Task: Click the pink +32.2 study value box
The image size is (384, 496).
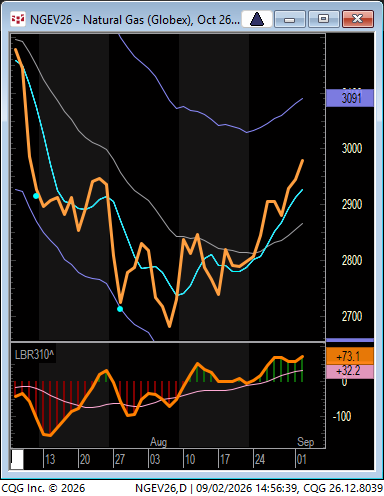Action: pos(350,371)
